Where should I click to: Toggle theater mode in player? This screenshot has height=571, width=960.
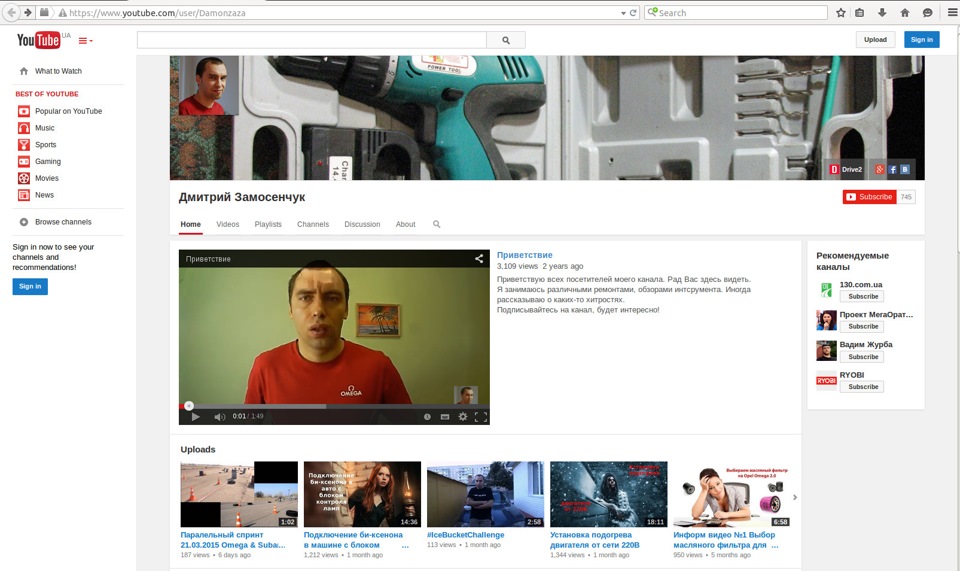pos(445,417)
